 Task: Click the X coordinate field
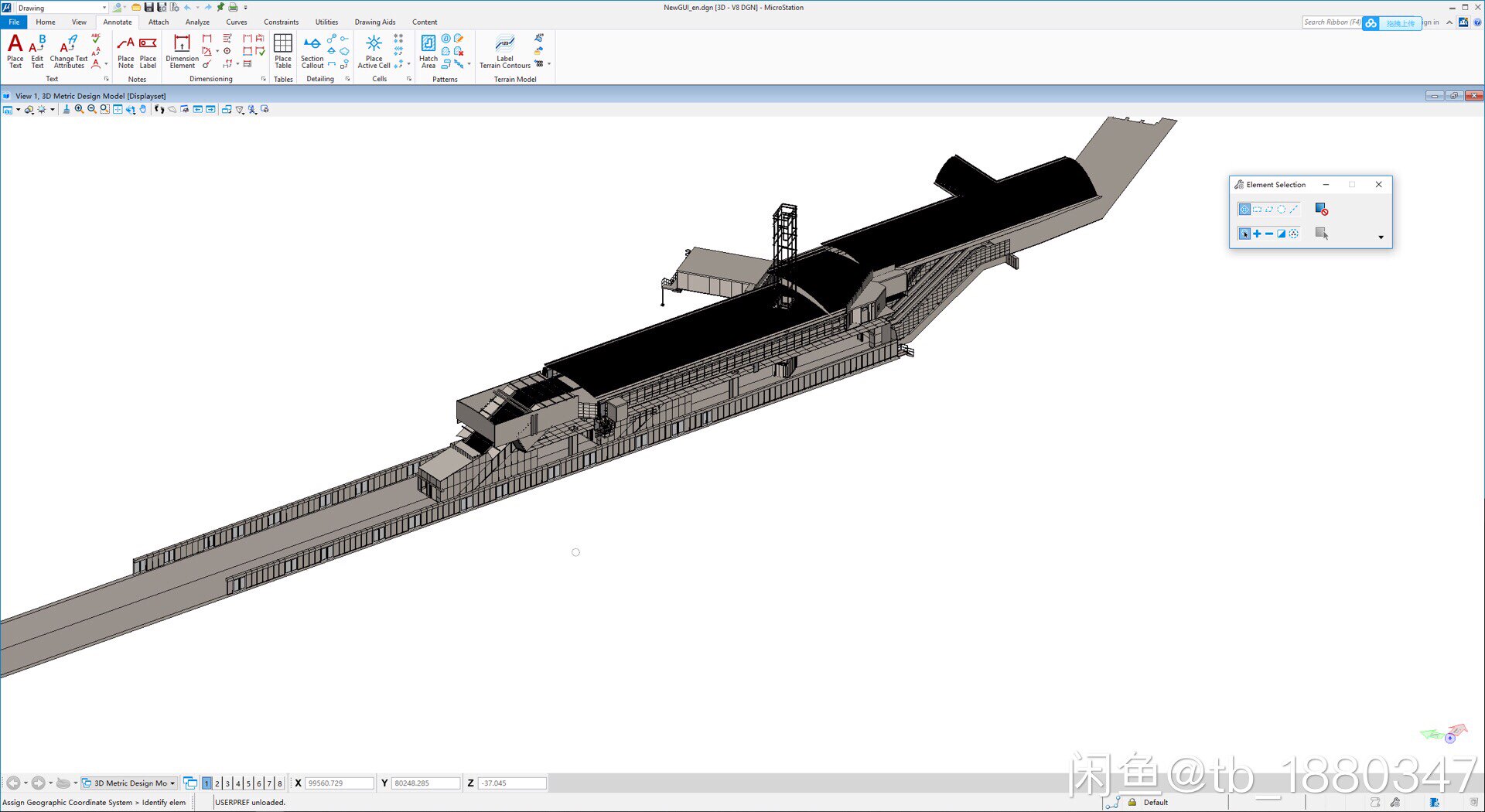tap(340, 783)
